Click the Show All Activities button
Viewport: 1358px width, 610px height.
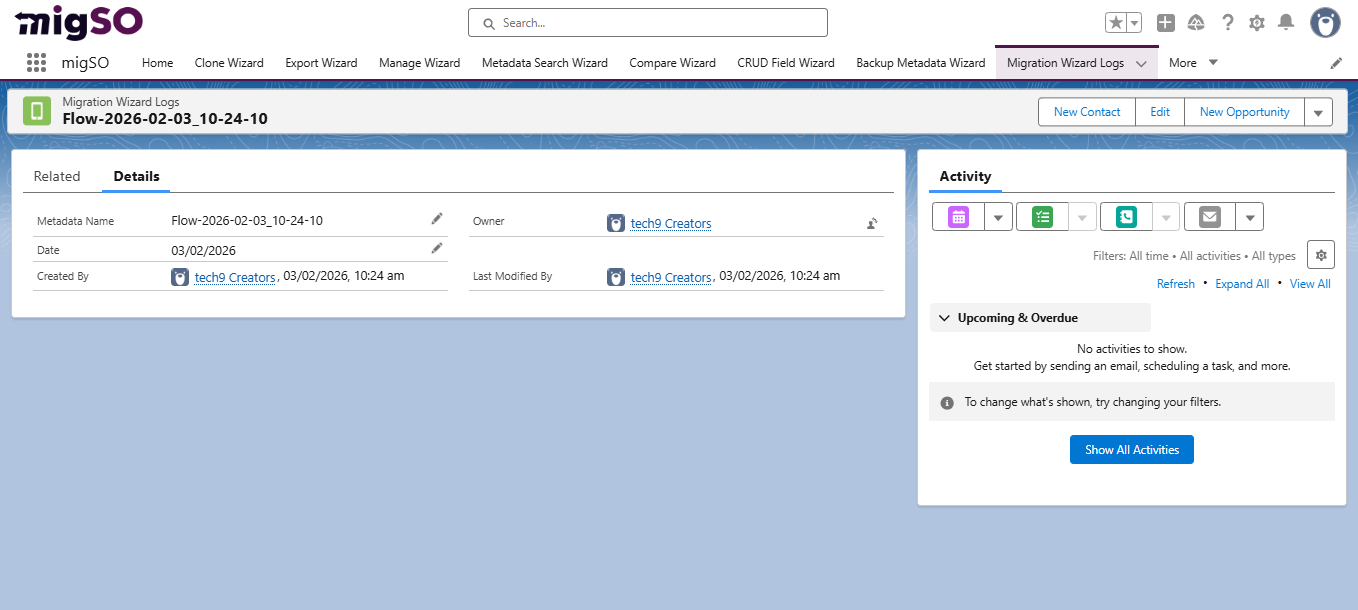click(x=1132, y=450)
